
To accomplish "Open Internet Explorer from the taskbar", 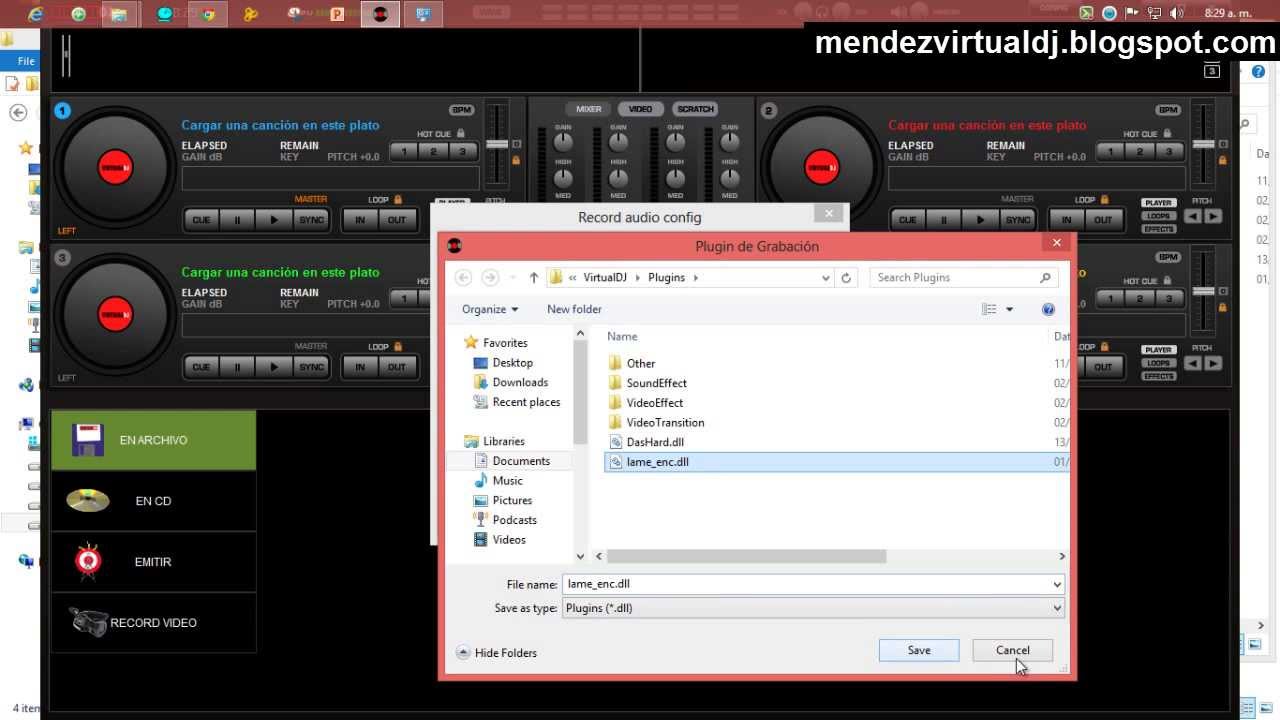I will tap(36, 14).
